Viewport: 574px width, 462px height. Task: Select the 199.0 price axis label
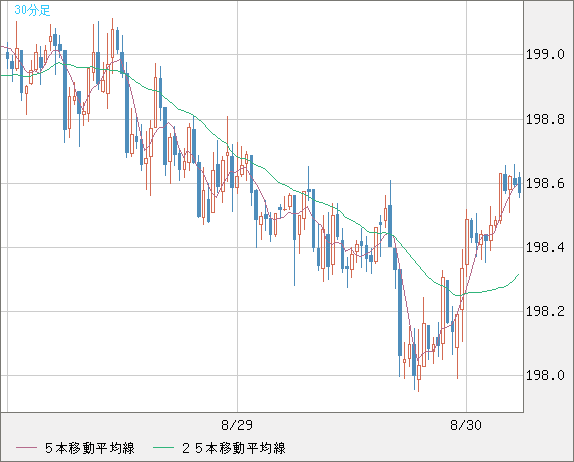pyautogui.click(x=545, y=55)
